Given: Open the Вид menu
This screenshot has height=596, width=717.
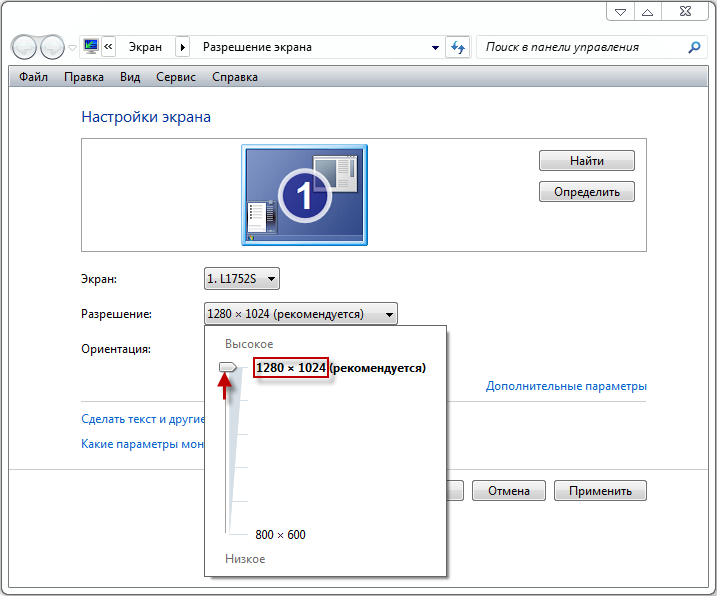Looking at the screenshot, I should (130, 77).
